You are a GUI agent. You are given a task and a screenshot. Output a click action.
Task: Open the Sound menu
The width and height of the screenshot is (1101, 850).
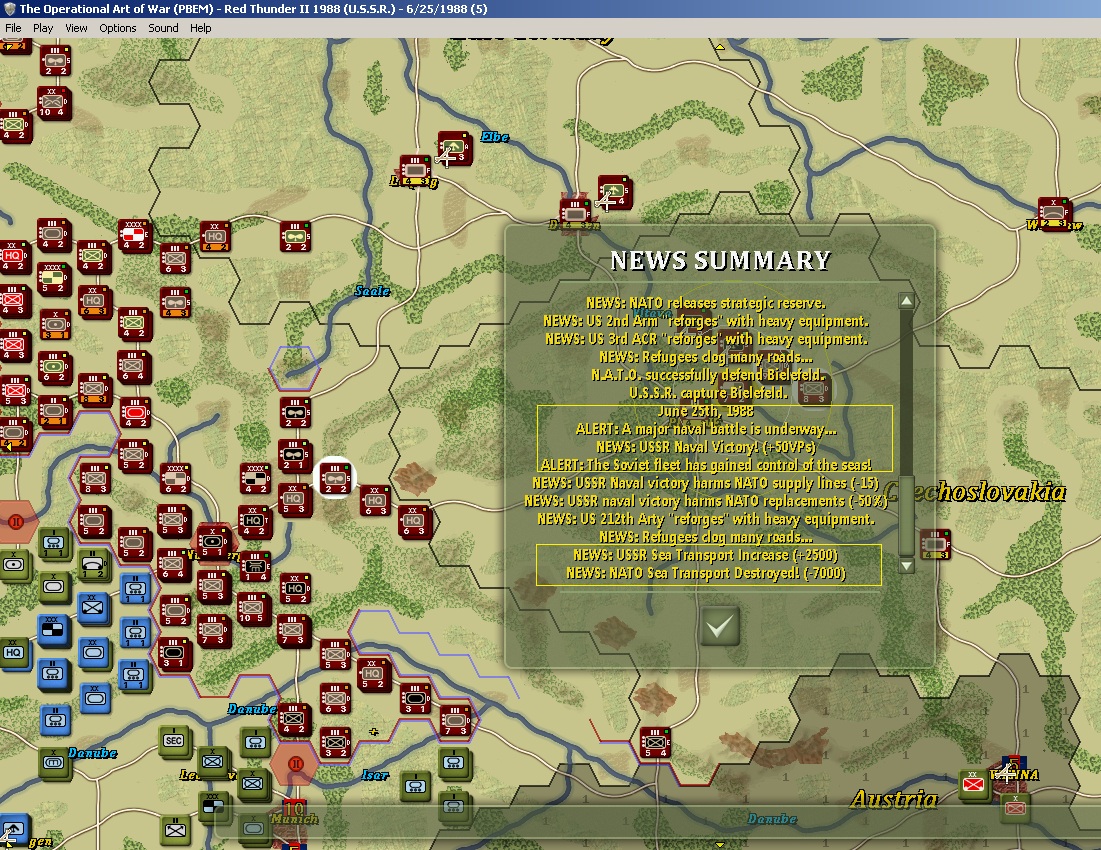click(x=163, y=28)
